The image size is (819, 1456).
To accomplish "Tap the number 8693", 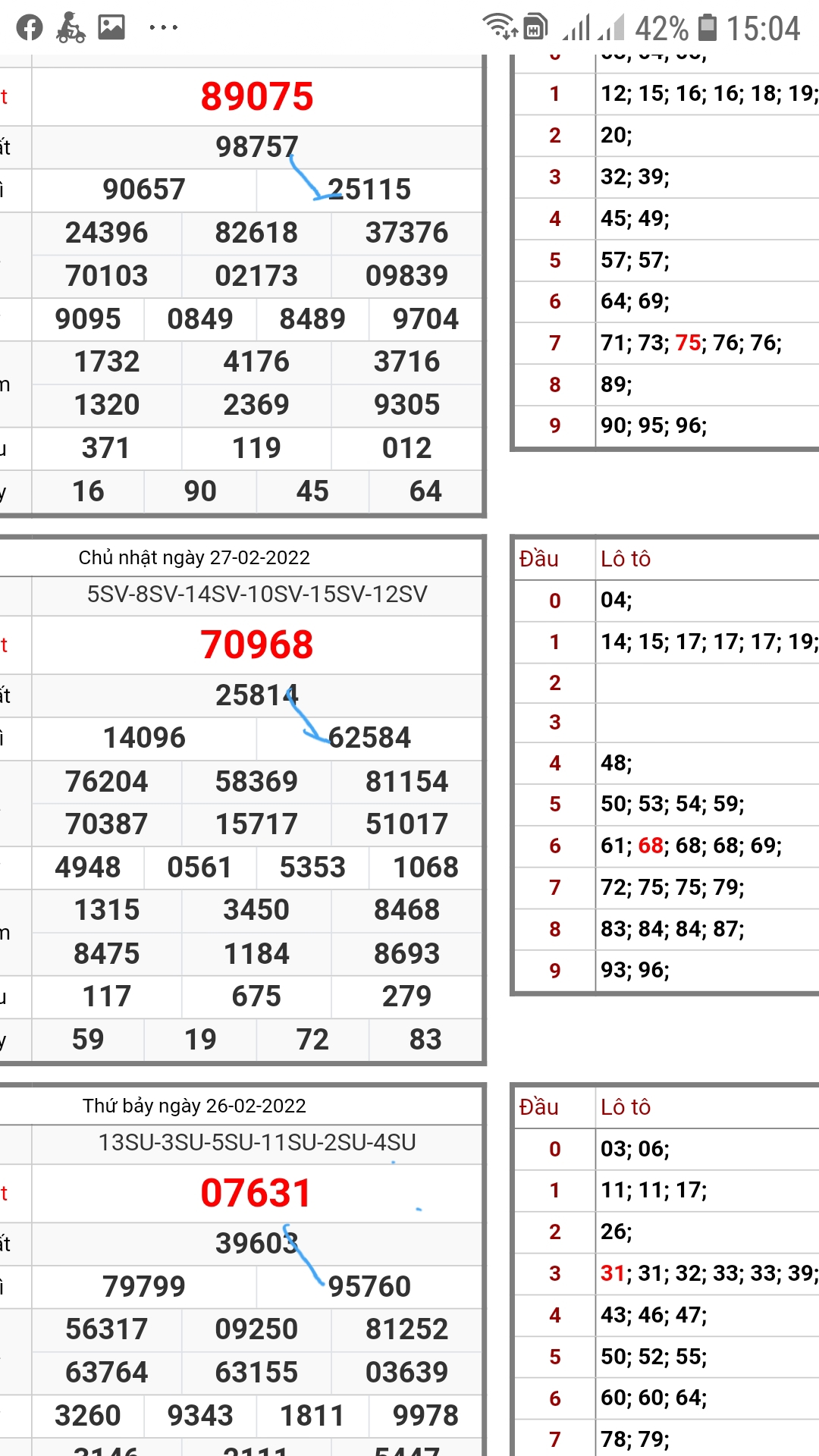I will click(407, 954).
